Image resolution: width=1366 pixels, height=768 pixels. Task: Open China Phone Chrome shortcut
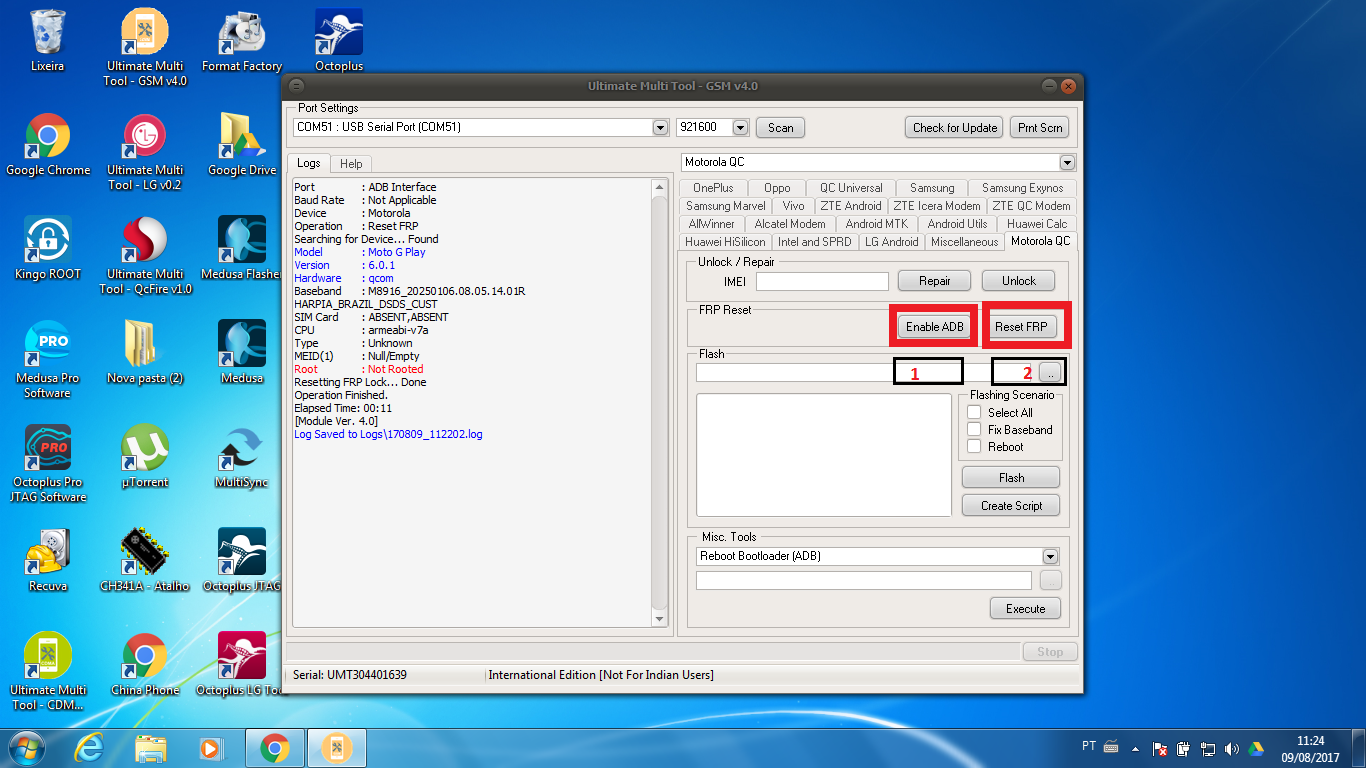point(145,665)
